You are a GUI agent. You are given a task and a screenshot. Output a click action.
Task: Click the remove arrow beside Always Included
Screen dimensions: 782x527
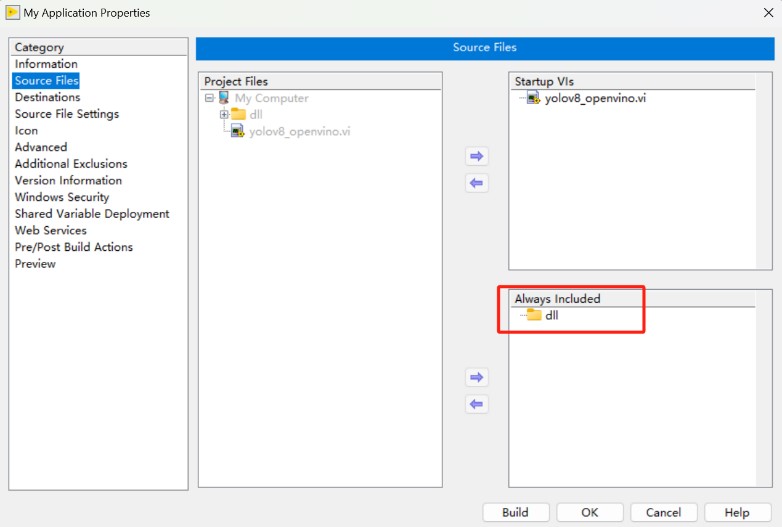pos(477,404)
